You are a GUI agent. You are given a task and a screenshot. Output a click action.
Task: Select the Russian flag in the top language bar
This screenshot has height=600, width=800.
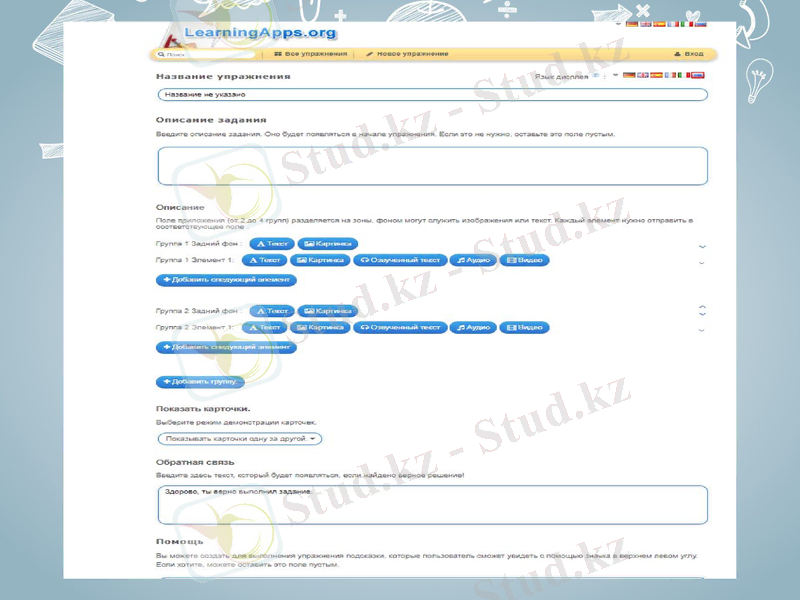point(701,23)
